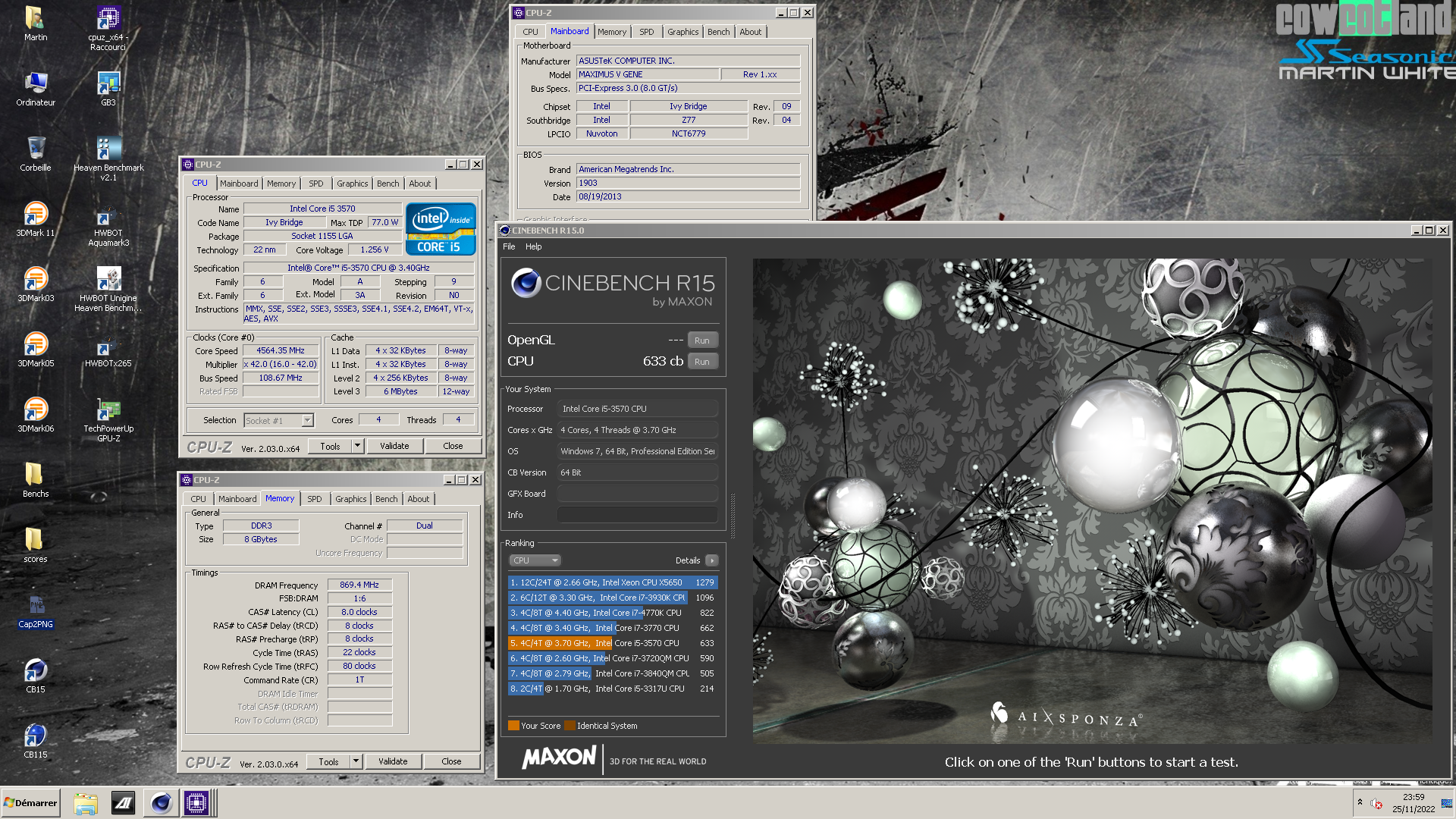This screenshot has height=819, width=1456.
Task: Launch Heaven Benchmark v2.1 icon
Action: click(x=108, y=158)
